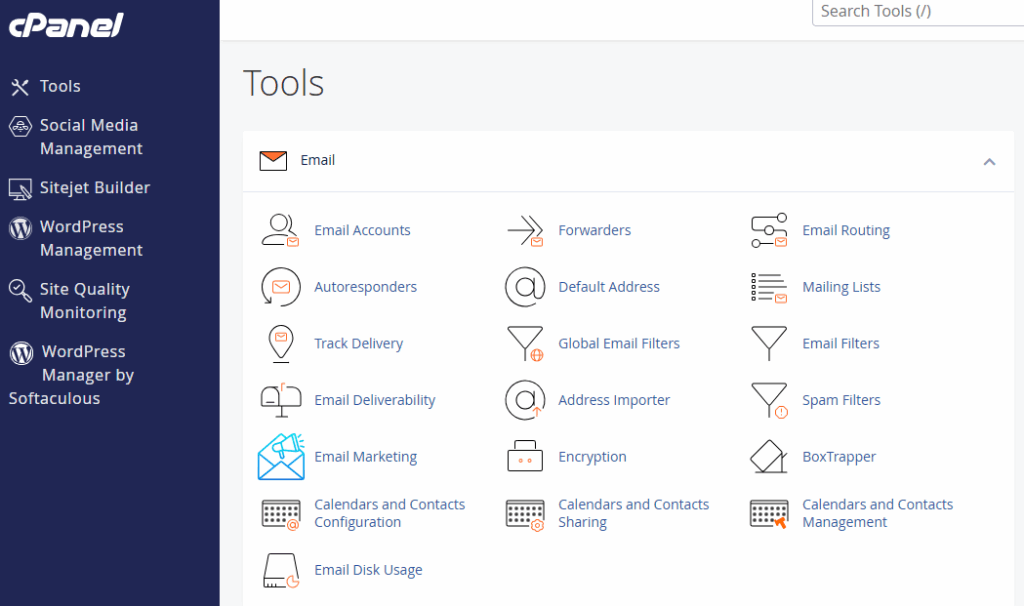Click the Spam Filters funnel icon
1024x606 pixels.
click(769, 400)
